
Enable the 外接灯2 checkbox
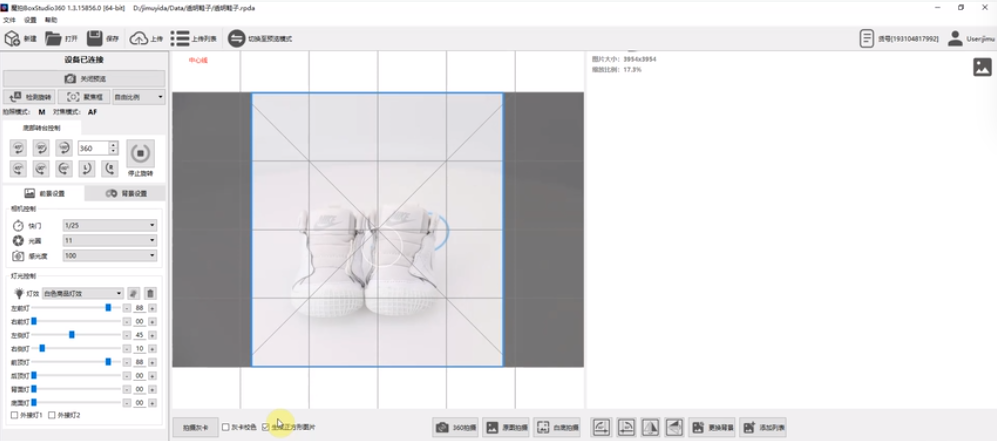pos(52,415)
